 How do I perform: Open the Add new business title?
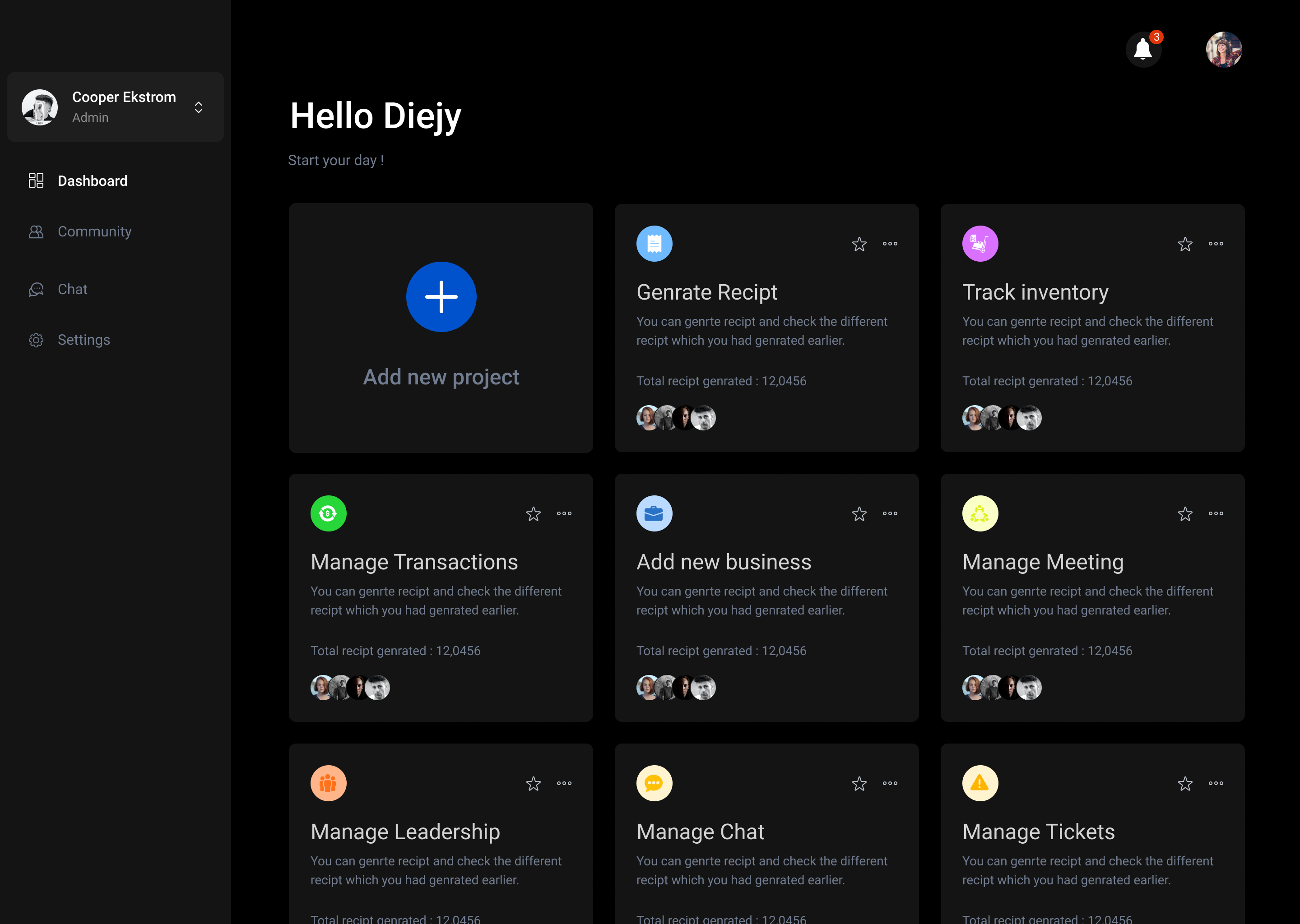tap(724, 562)
